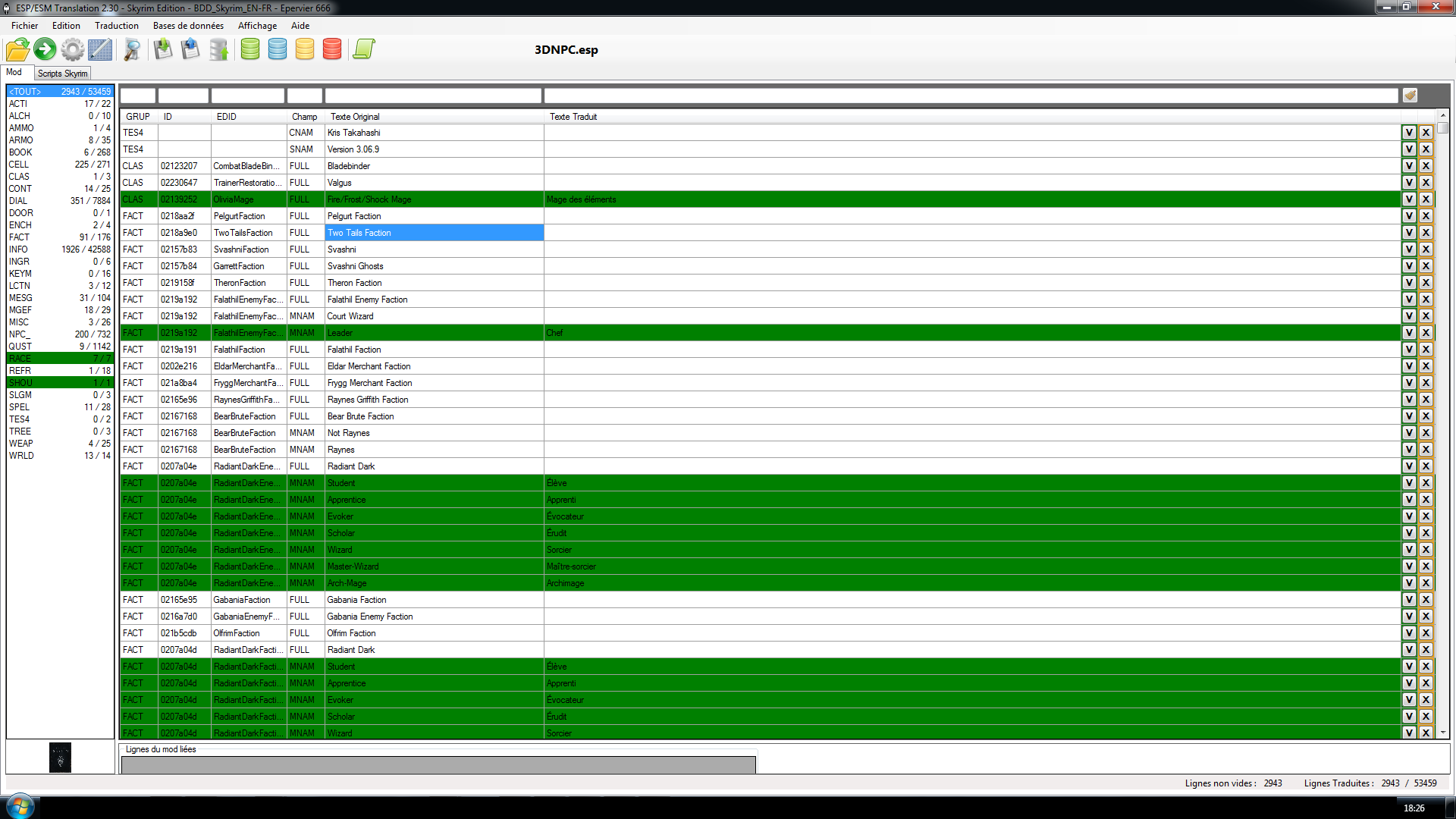This screenshot has width=1456, height=819.
Task: Validate the Kris Takahashi row with V
Action: click(x=1409, y=133)
